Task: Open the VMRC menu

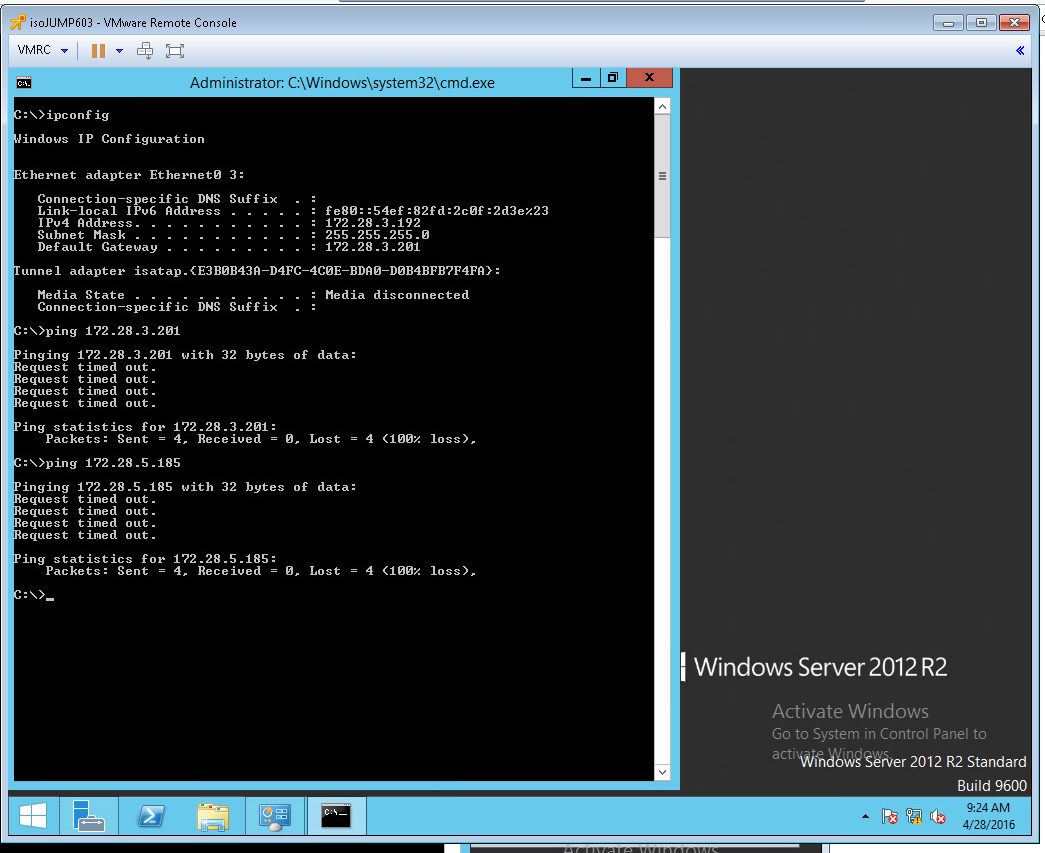Action: 34,50
